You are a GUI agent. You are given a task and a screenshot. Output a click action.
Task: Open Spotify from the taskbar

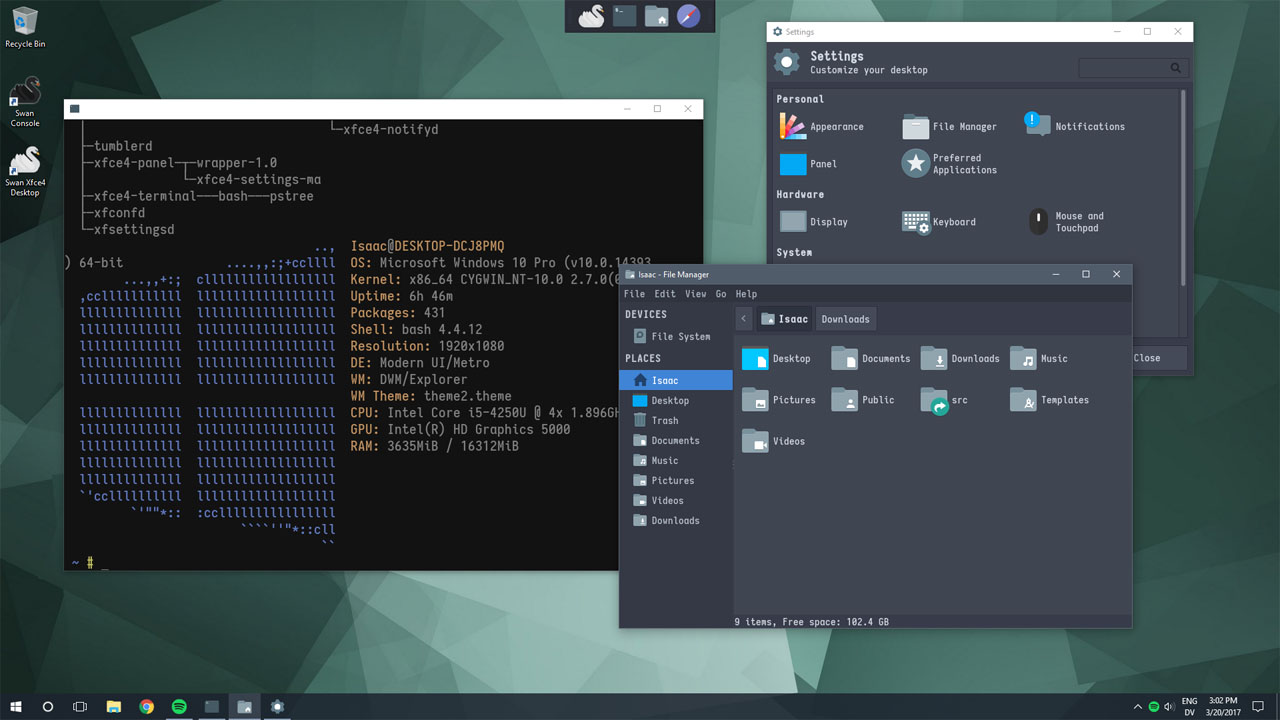coord(179,706)
